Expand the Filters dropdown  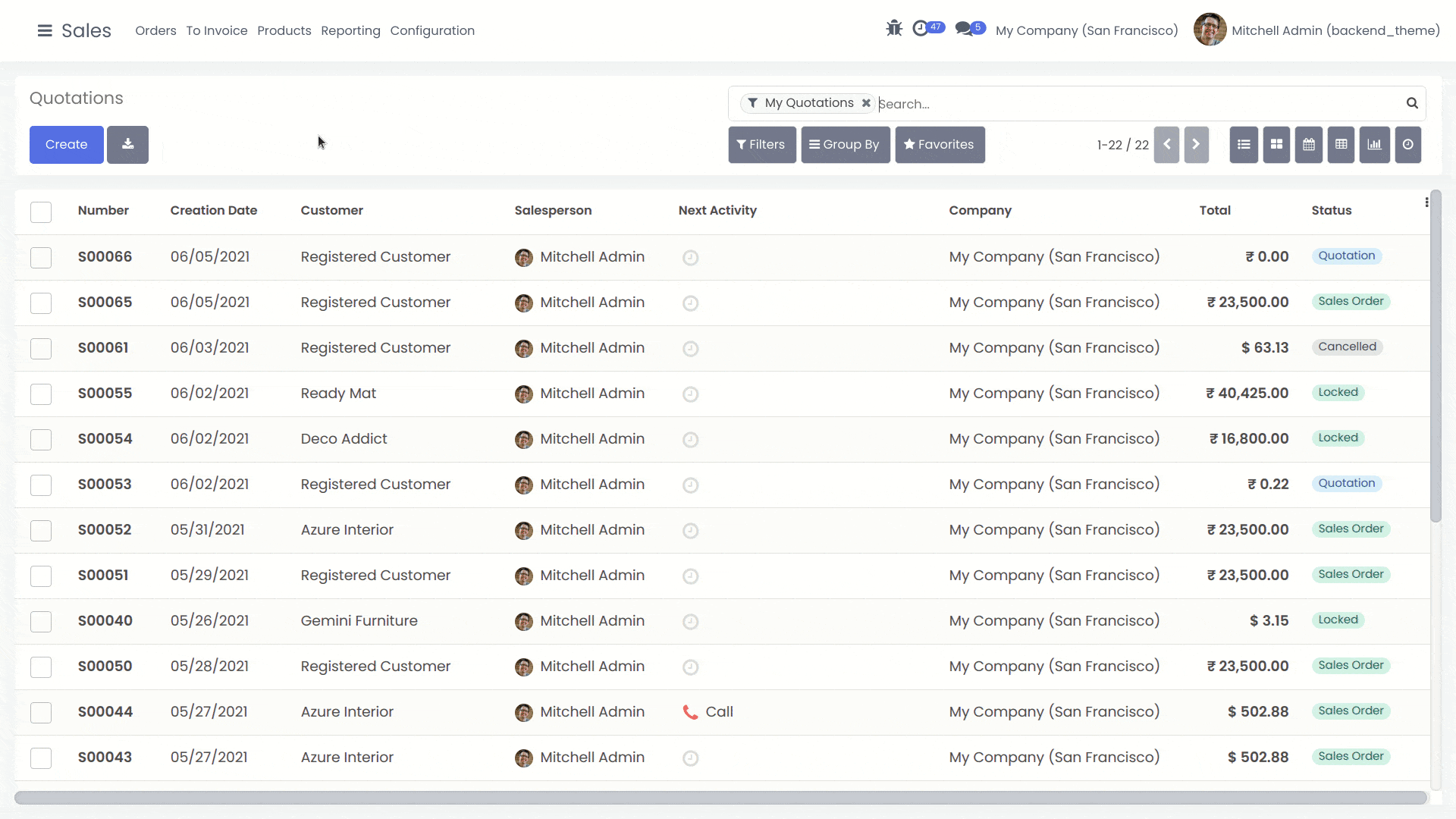(761, 145)
